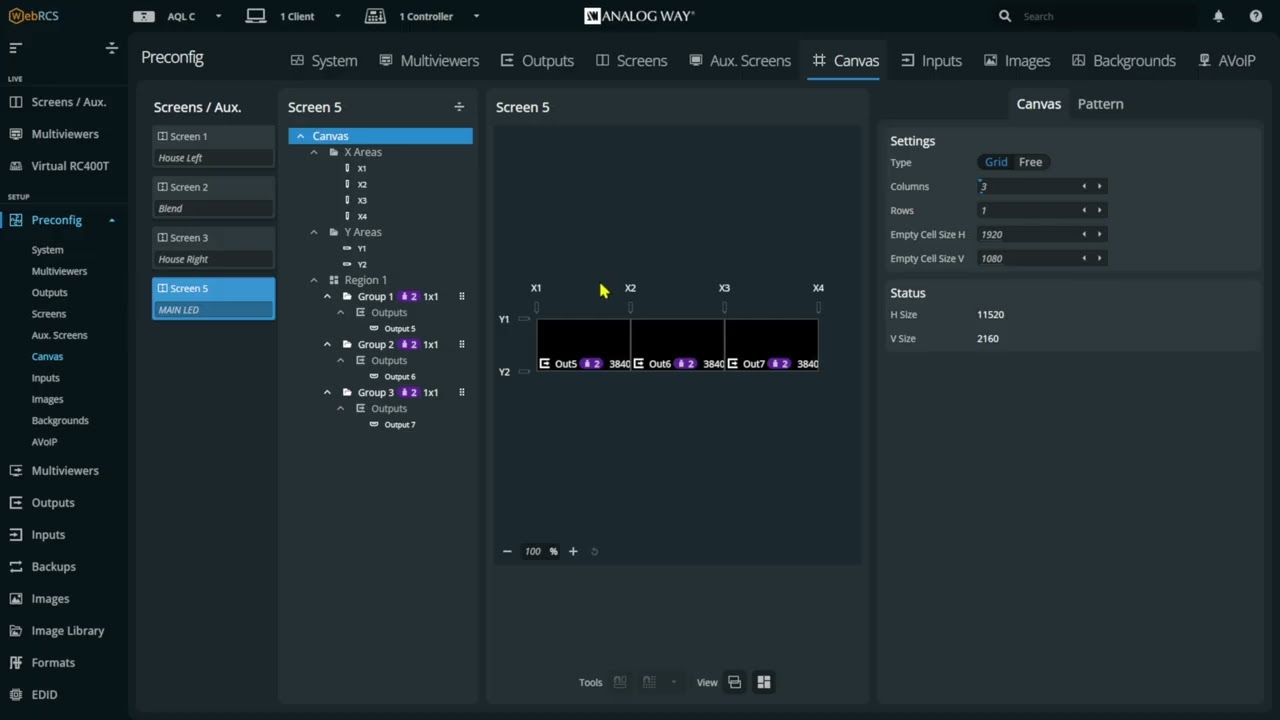
Task: Click the X3 area marker handle on canvas
Action: click(724, 308)
